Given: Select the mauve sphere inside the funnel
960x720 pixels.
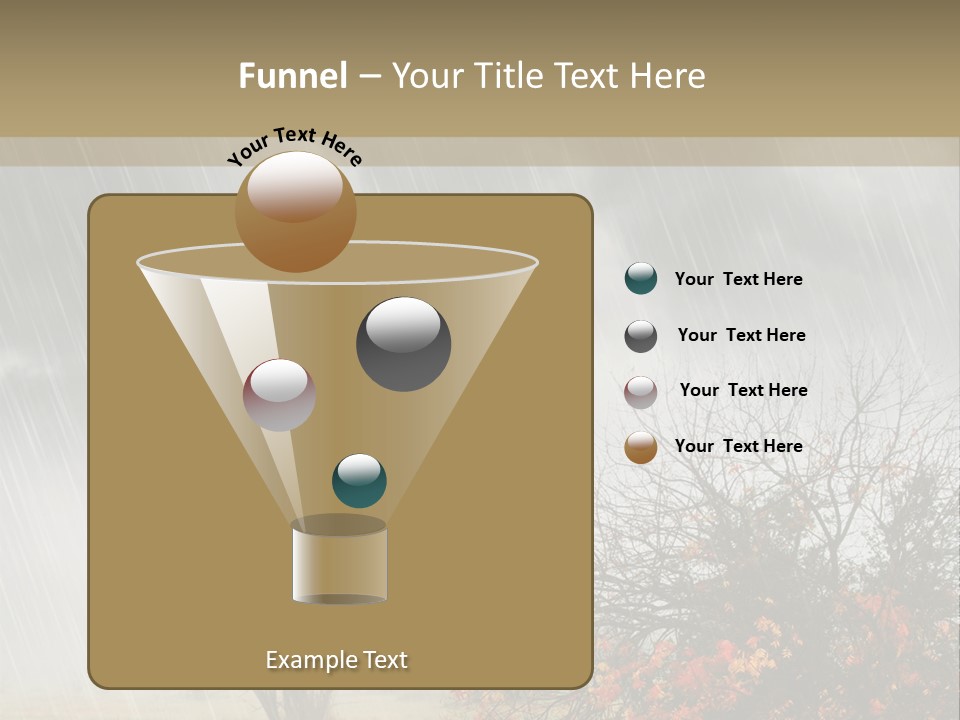Looking at the screenshot, I should point(279,395).
